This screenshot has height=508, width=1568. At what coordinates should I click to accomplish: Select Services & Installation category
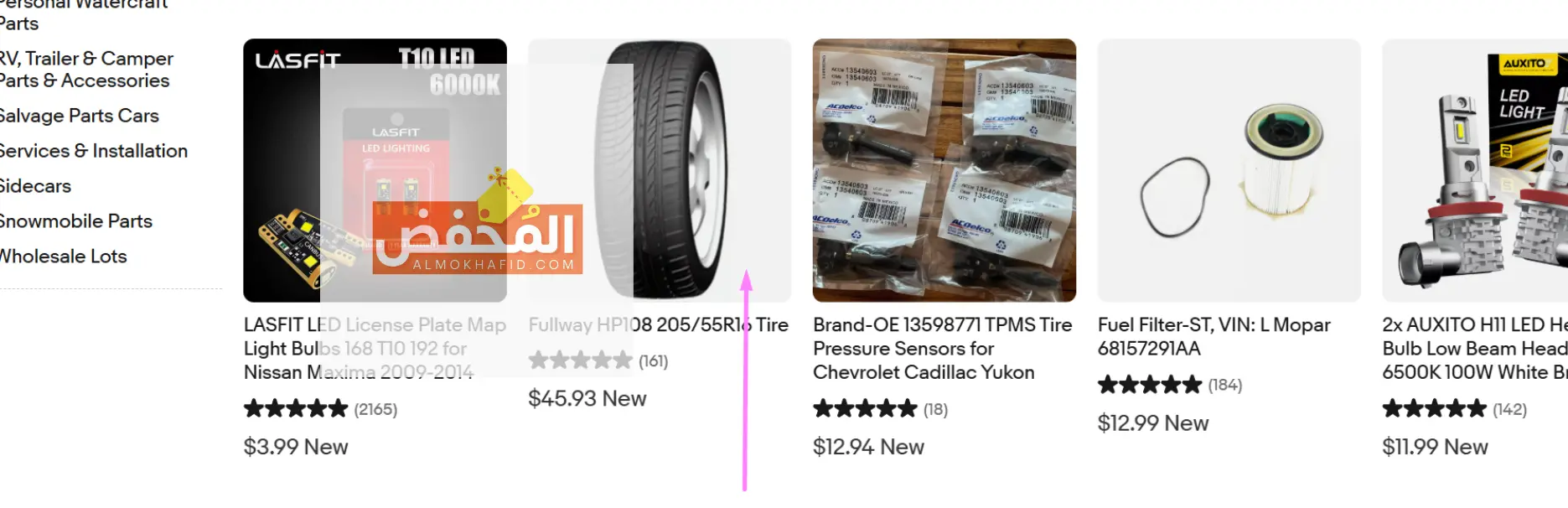point(93,151)
